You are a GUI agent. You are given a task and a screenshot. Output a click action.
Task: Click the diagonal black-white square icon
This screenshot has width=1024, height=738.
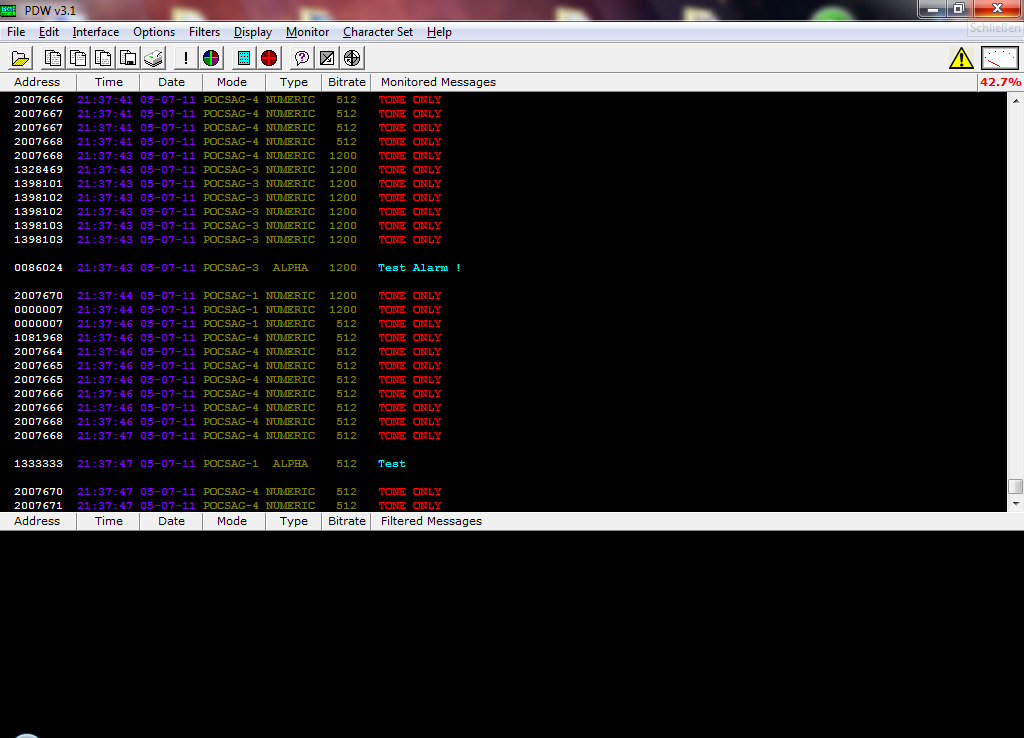327,58
